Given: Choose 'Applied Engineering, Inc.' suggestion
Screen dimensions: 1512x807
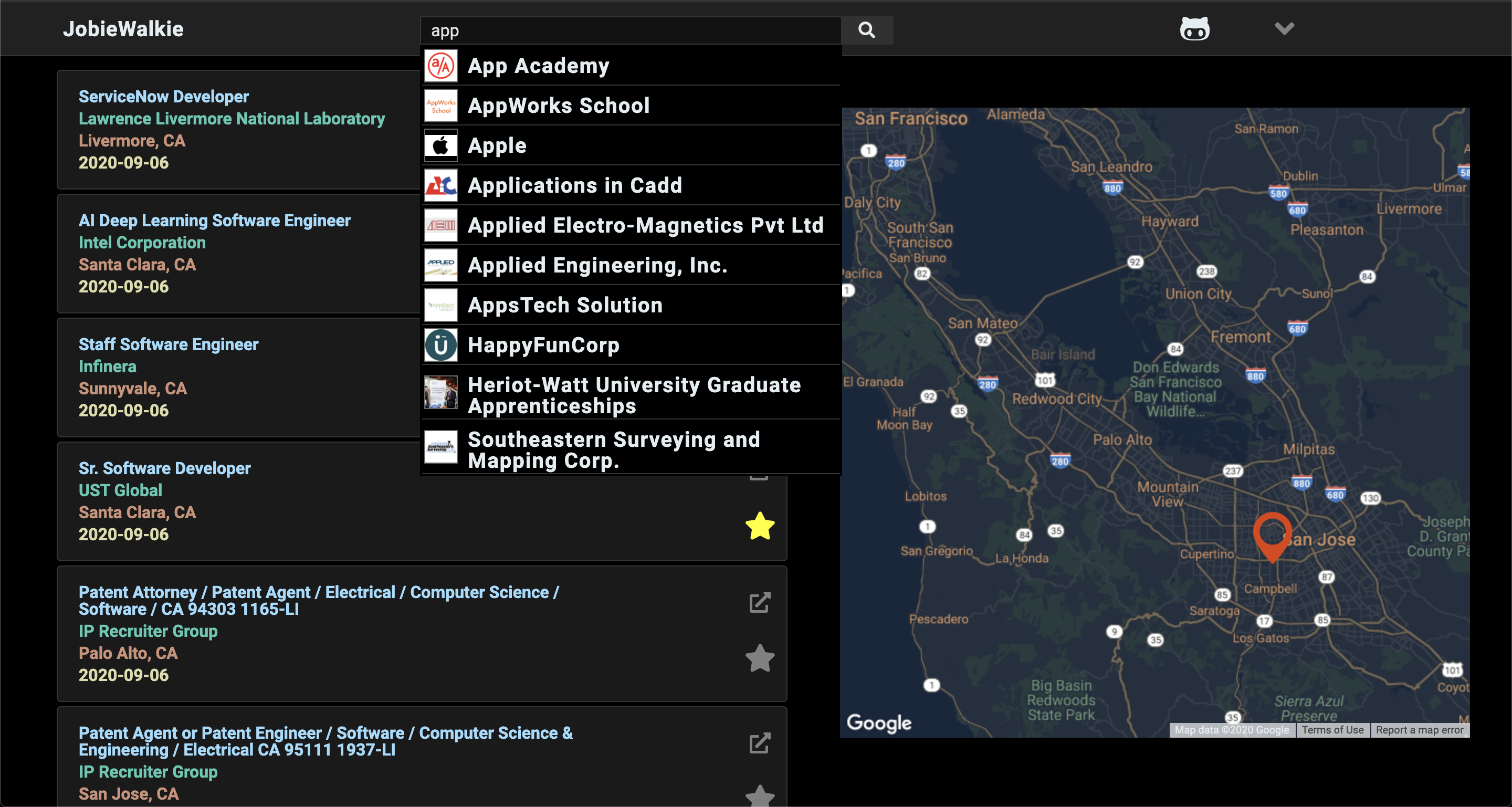Looking at the screenshot, I should coord(631,265).
